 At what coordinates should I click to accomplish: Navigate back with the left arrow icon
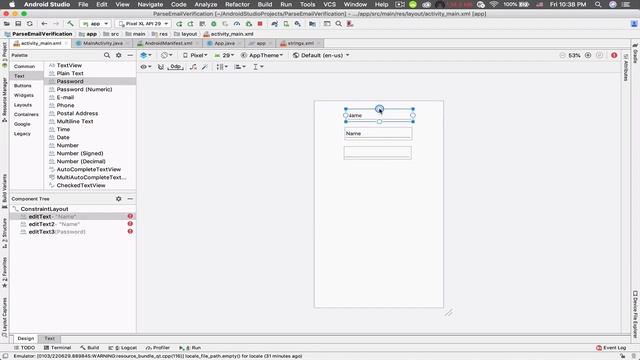coord(44,24)
